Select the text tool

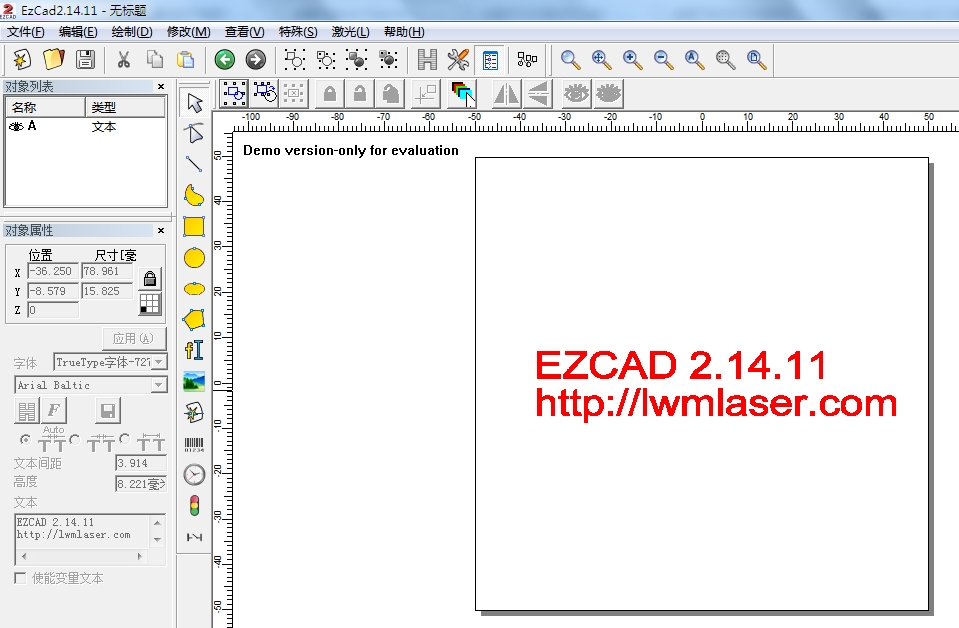pyautogui.click(x=194, y=350)
